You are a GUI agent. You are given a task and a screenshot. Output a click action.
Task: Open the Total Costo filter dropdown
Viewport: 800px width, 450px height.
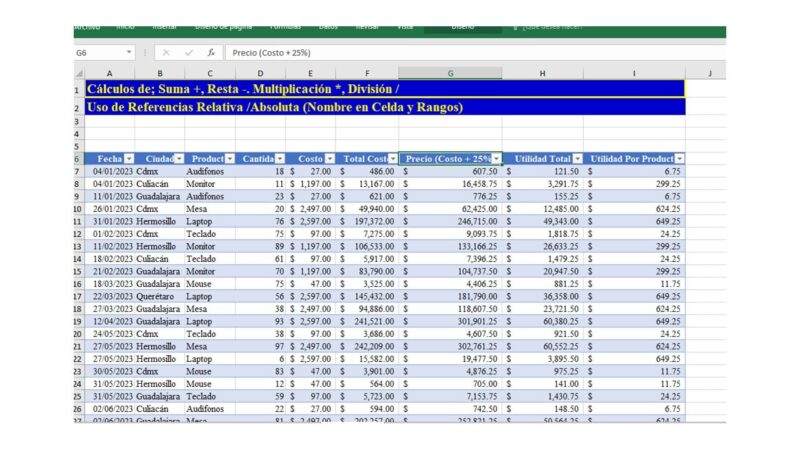pos(392,159)
